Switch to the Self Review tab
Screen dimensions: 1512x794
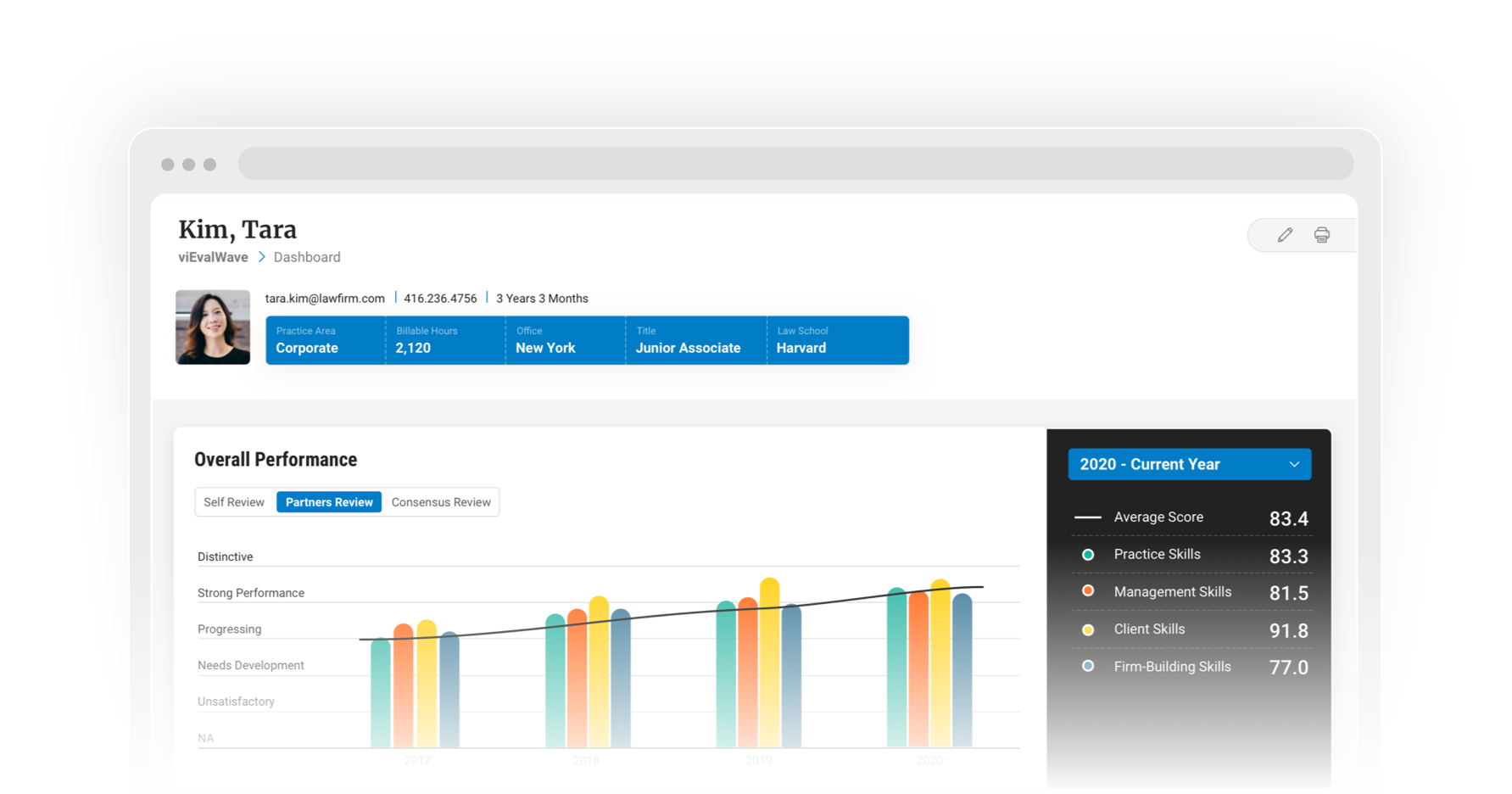pyautogui.click(x=234, y=501)
